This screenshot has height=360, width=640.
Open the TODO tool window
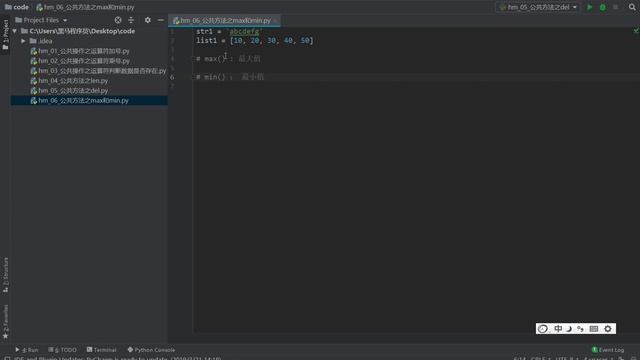[x=62, y=350]
